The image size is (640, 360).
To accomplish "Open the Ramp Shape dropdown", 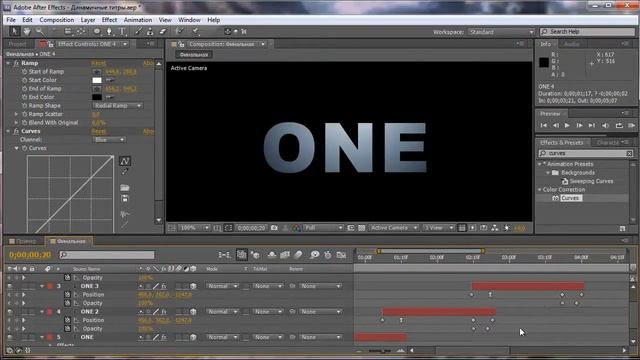I will point(118,106).
